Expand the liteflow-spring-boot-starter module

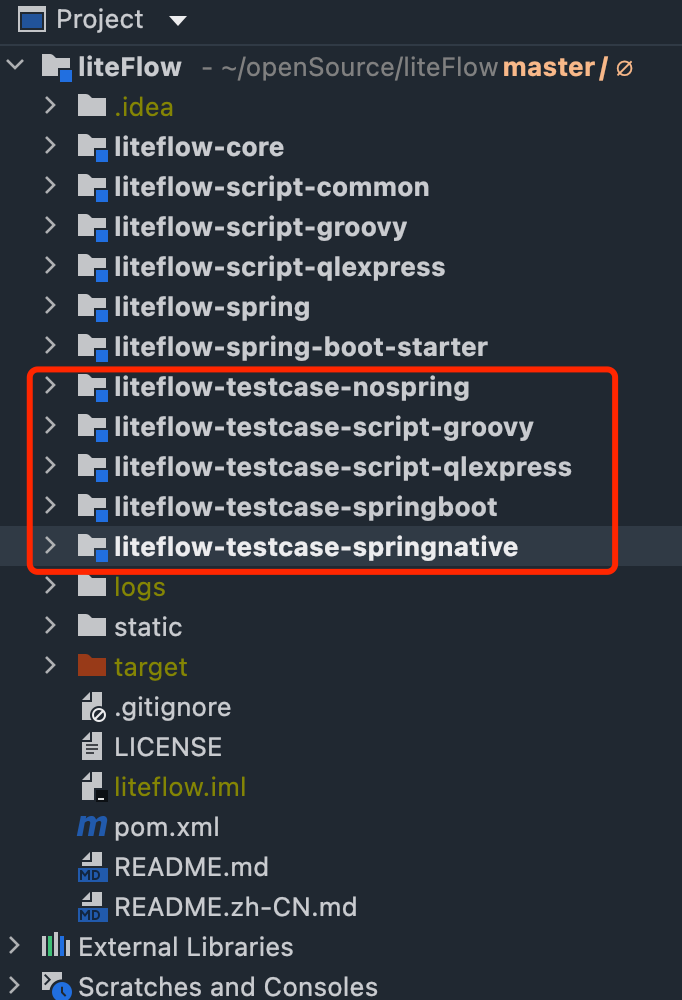click(50, 347)
